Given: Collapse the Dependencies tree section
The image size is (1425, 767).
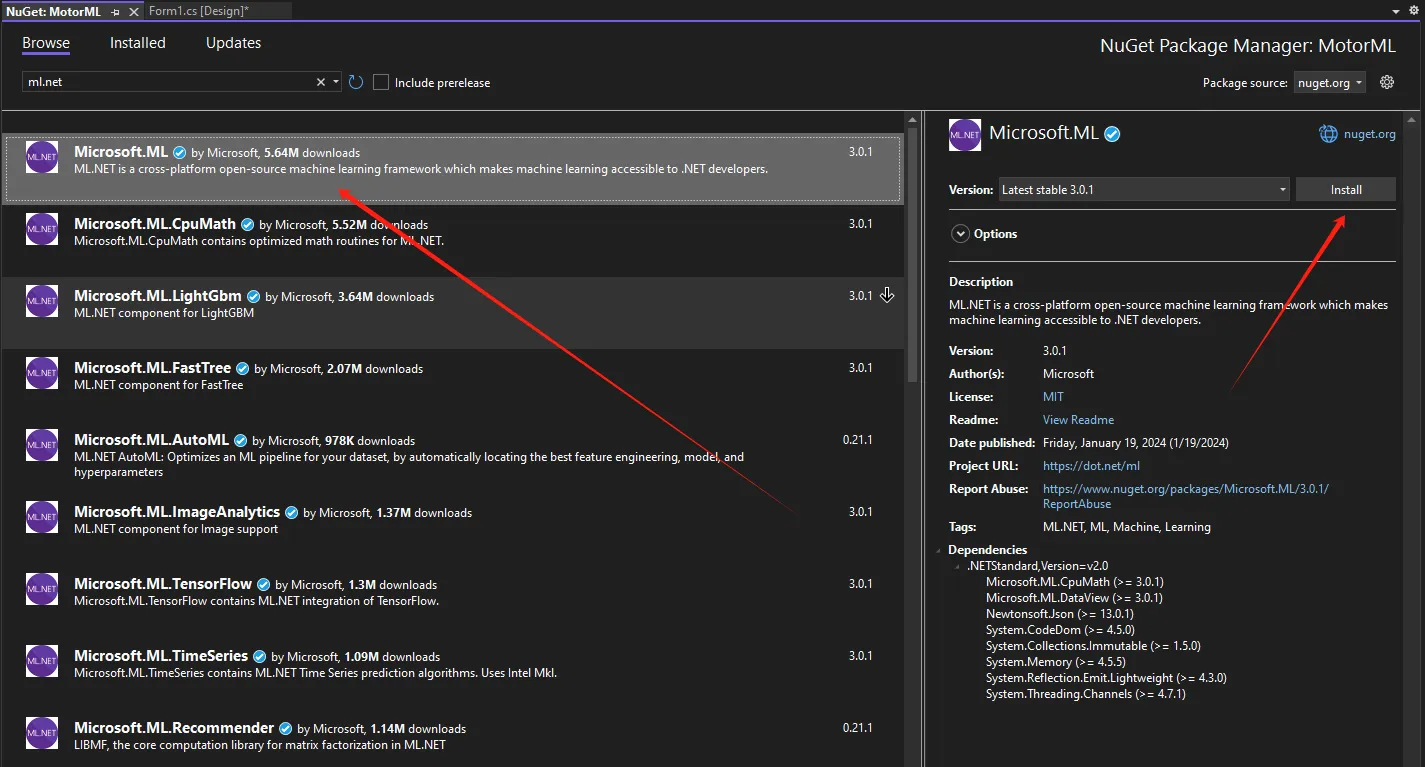Looking at the screenshot, I should [940, 550].
